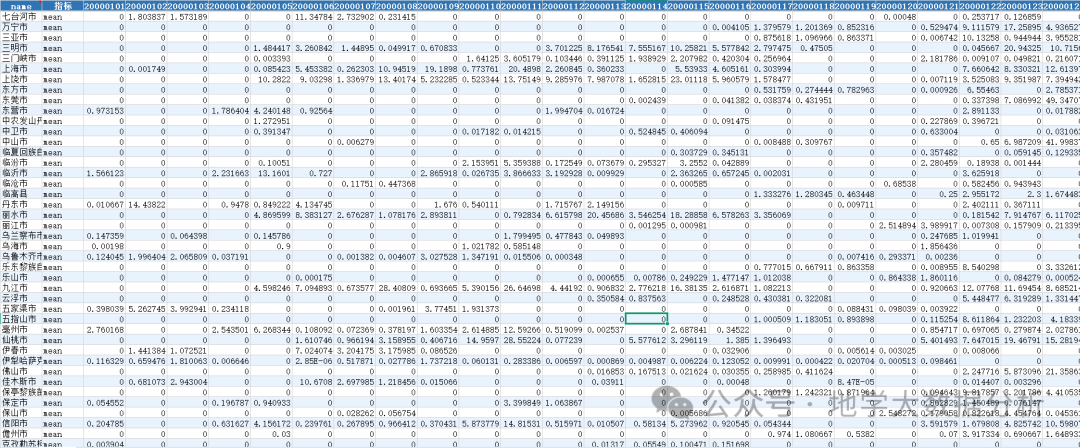Screen dimensions: 1080x448
Task: Select the city name cell 临汾市
Action: (21, 162)
